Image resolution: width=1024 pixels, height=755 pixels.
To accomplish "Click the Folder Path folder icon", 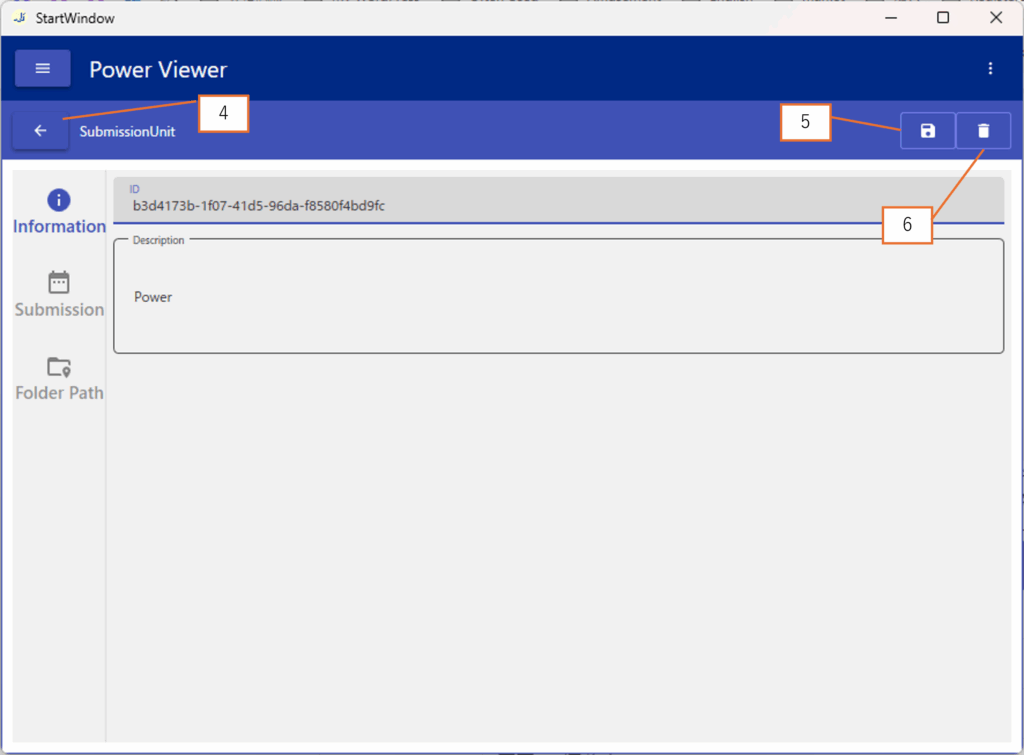I will tap(59, 367).
